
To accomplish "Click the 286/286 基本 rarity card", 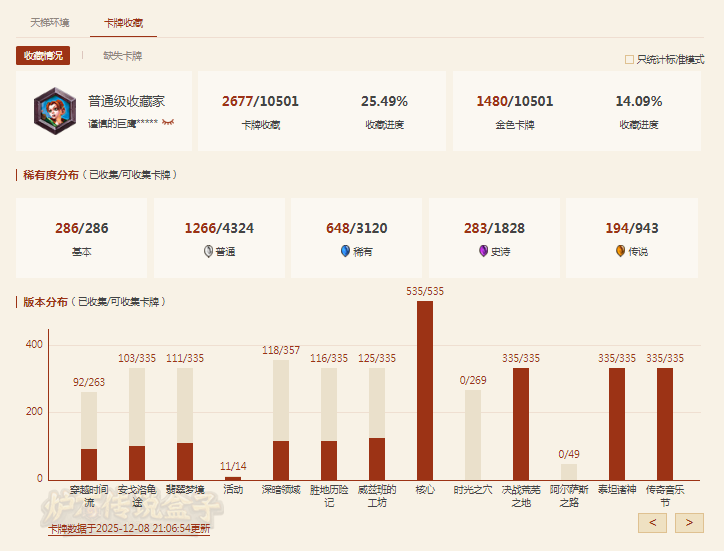I will point(81,237).
